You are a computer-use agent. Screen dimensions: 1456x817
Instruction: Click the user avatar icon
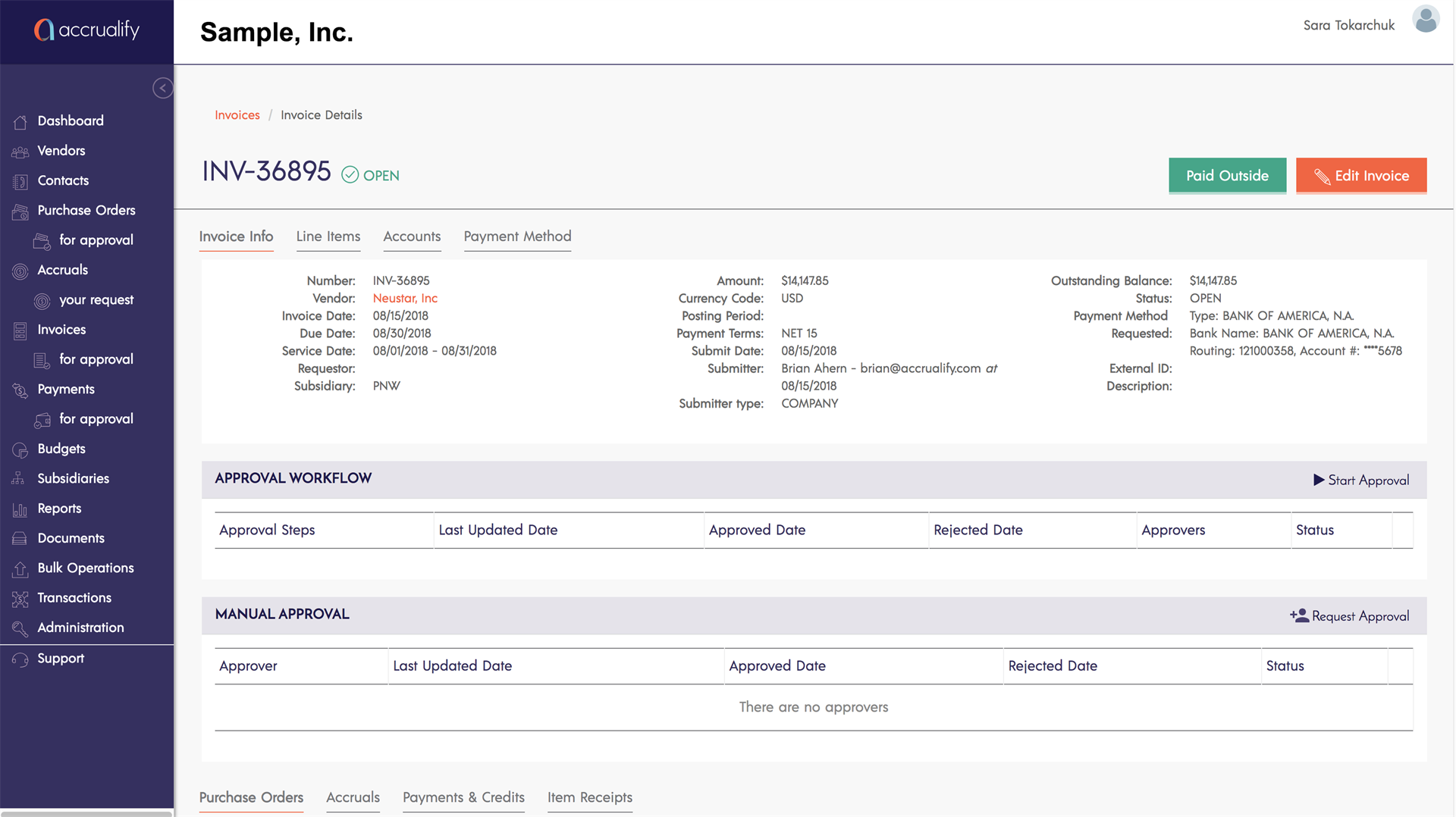[1426, 19]
